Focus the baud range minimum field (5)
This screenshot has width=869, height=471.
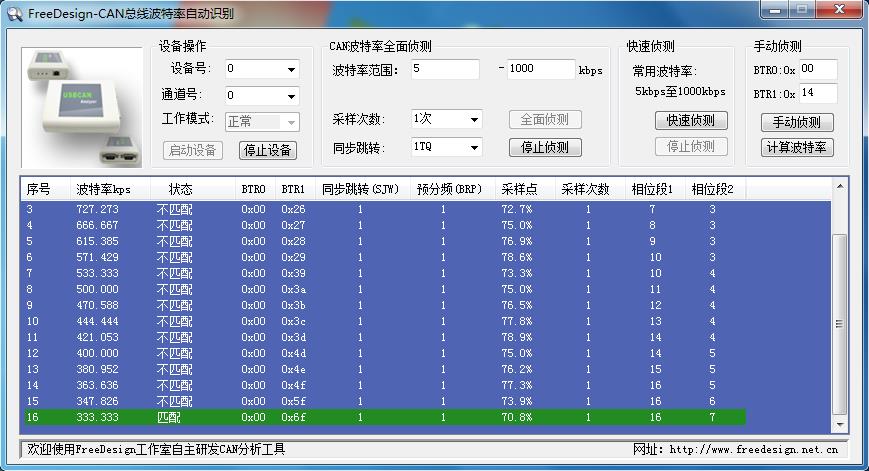click(x=445, y=69)
